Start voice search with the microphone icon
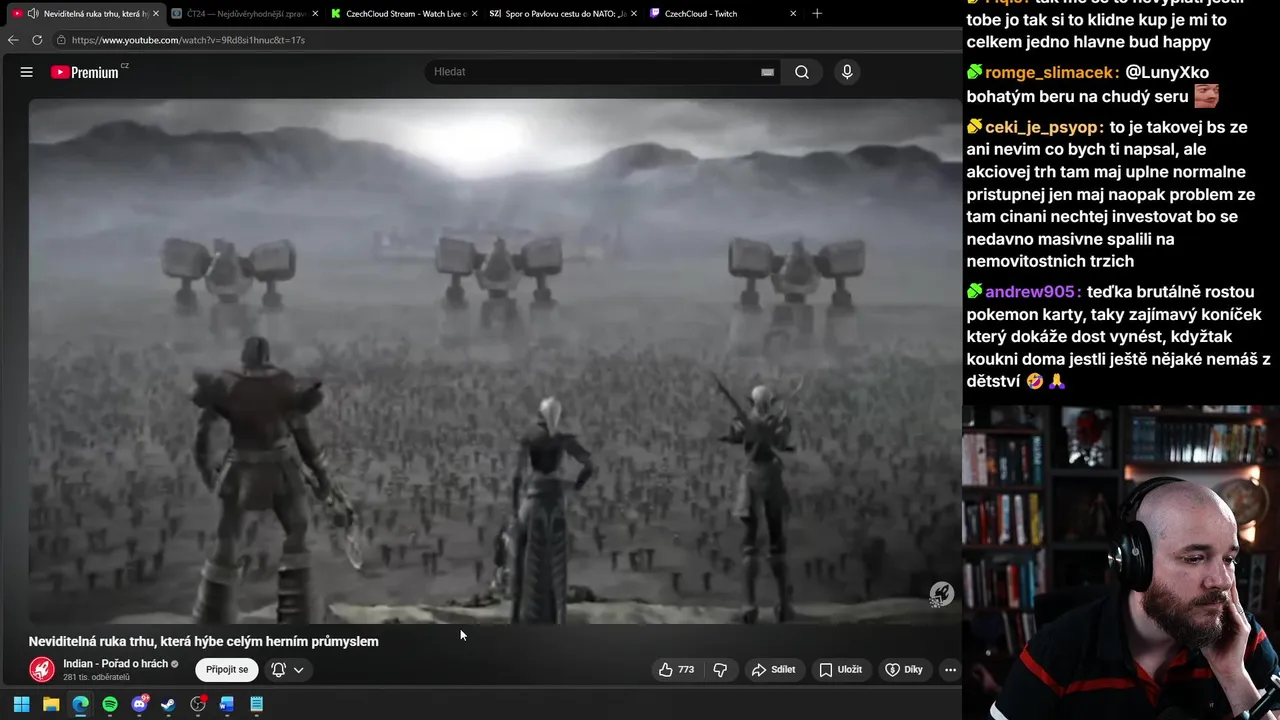The image size is (1280, 720). coord(847,72)
